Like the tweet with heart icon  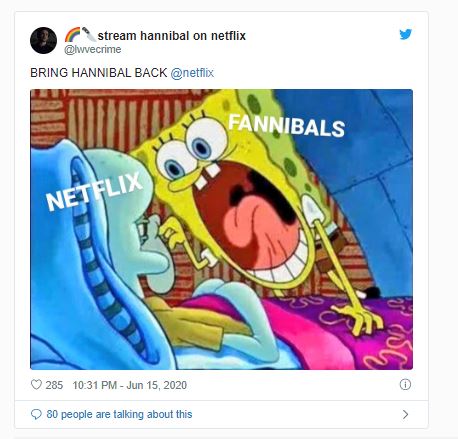[x=36, y=385]
